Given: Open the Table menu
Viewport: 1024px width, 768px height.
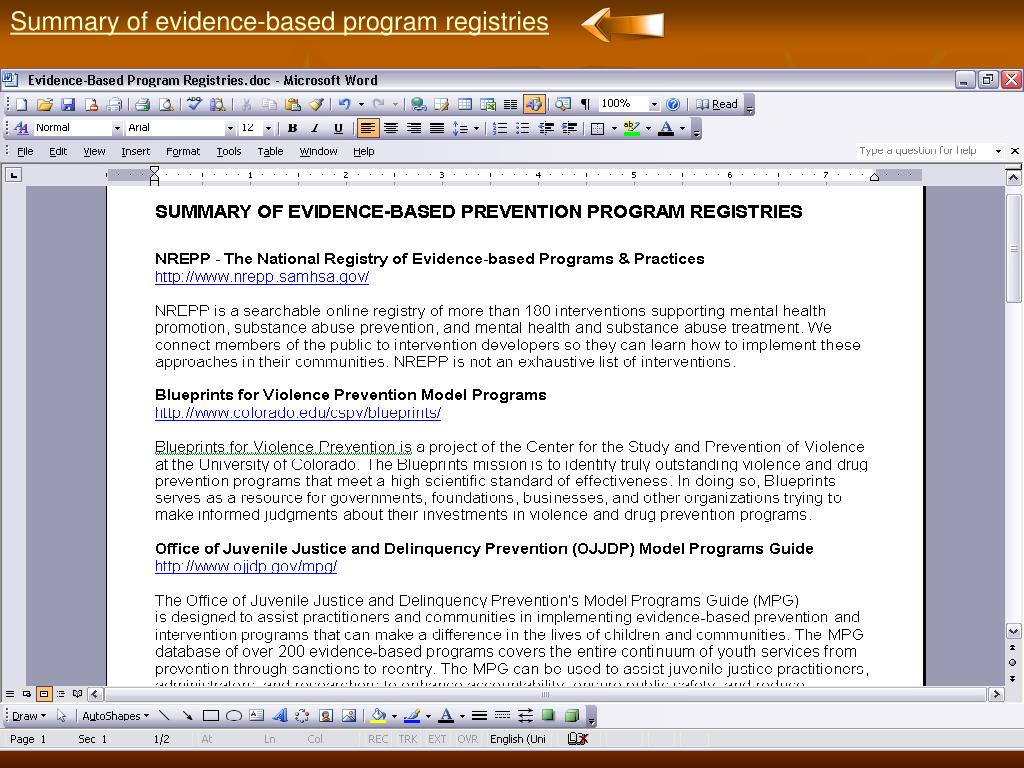Looking at the screenshot, I should (270, 152).
